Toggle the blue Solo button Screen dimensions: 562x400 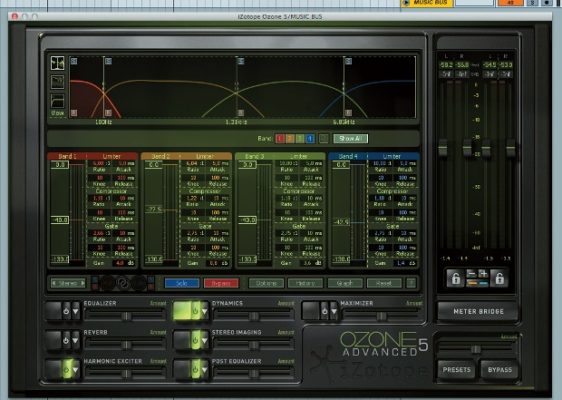(x=182, y=283)
